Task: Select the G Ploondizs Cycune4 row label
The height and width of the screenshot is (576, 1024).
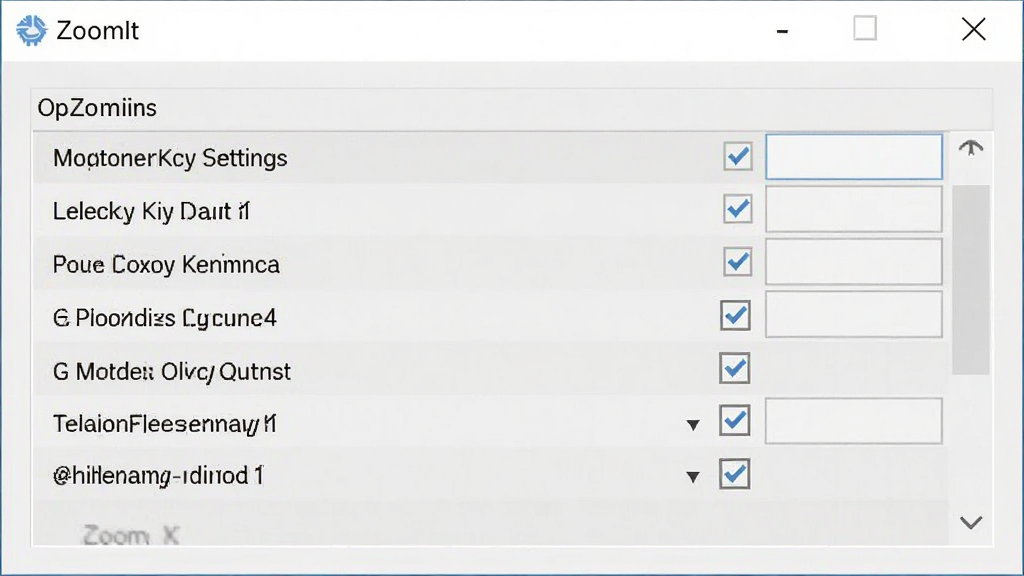Action: pos(165,318)
